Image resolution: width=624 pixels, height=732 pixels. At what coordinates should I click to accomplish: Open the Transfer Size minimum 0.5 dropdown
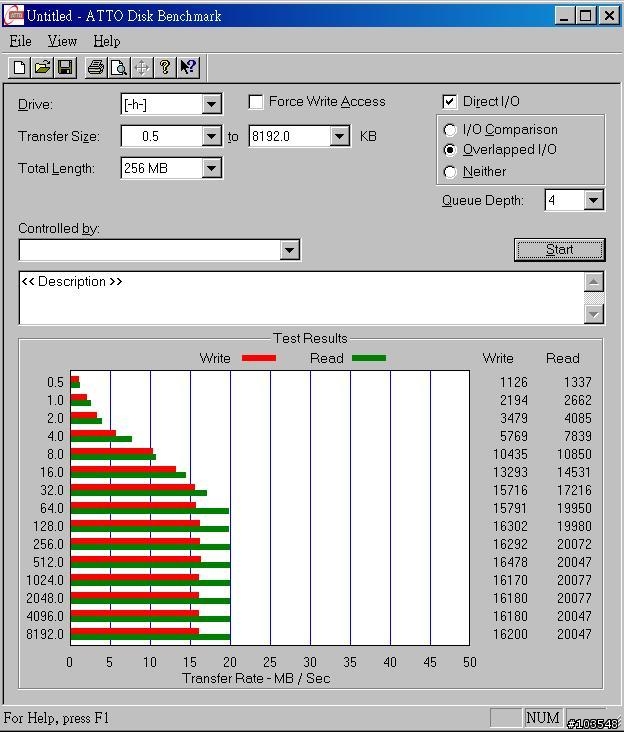211,136
